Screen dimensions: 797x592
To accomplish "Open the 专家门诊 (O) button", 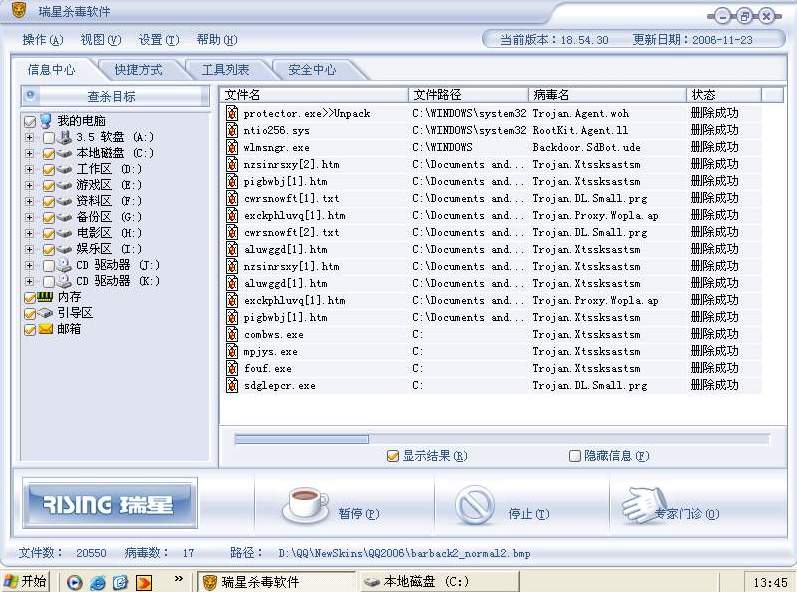I will (x=670, y=506).
